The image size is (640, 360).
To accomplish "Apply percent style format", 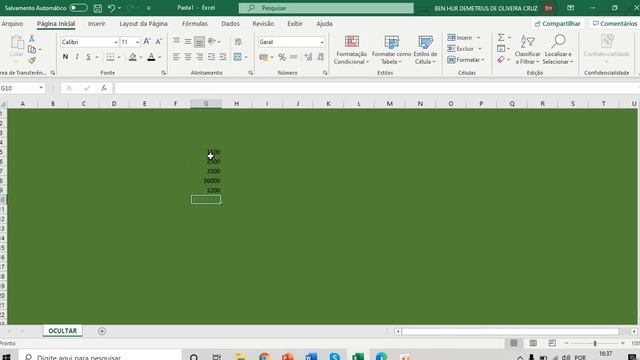I will (x=282, y=57).
